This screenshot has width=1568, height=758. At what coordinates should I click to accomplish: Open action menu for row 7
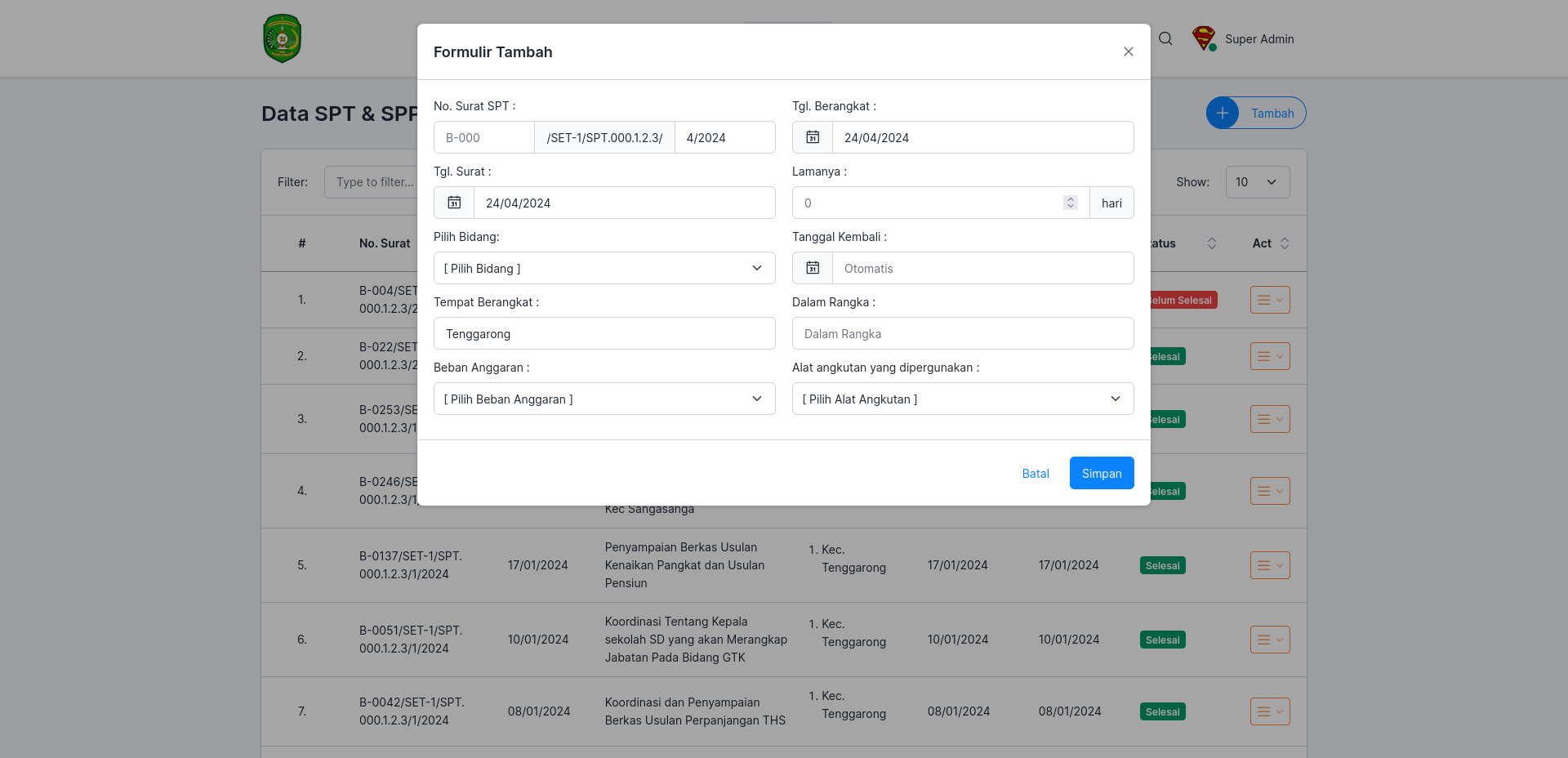[1270, 711]
